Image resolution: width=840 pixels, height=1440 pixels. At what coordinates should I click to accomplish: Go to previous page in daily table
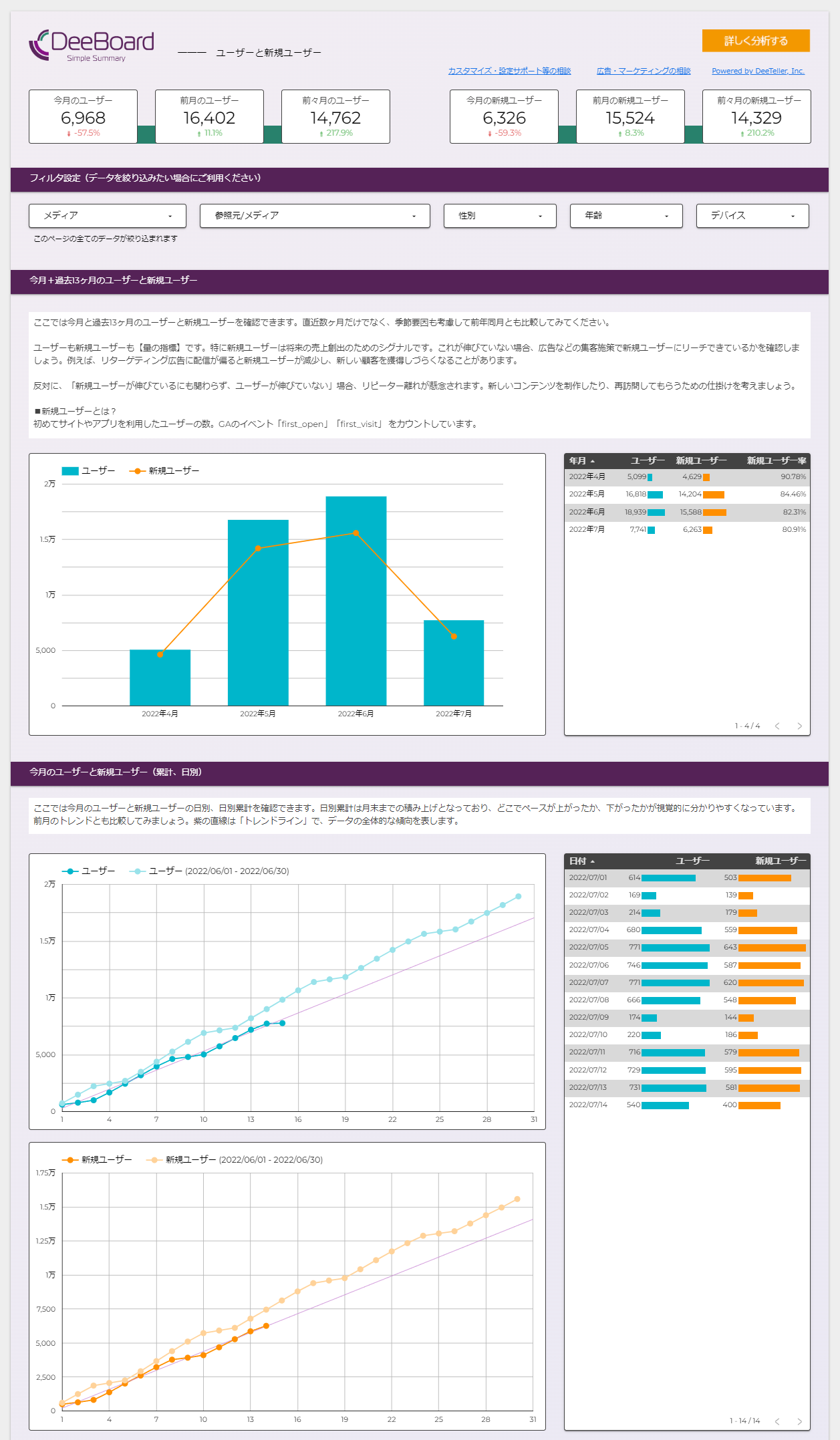[x=777, y=1421]
